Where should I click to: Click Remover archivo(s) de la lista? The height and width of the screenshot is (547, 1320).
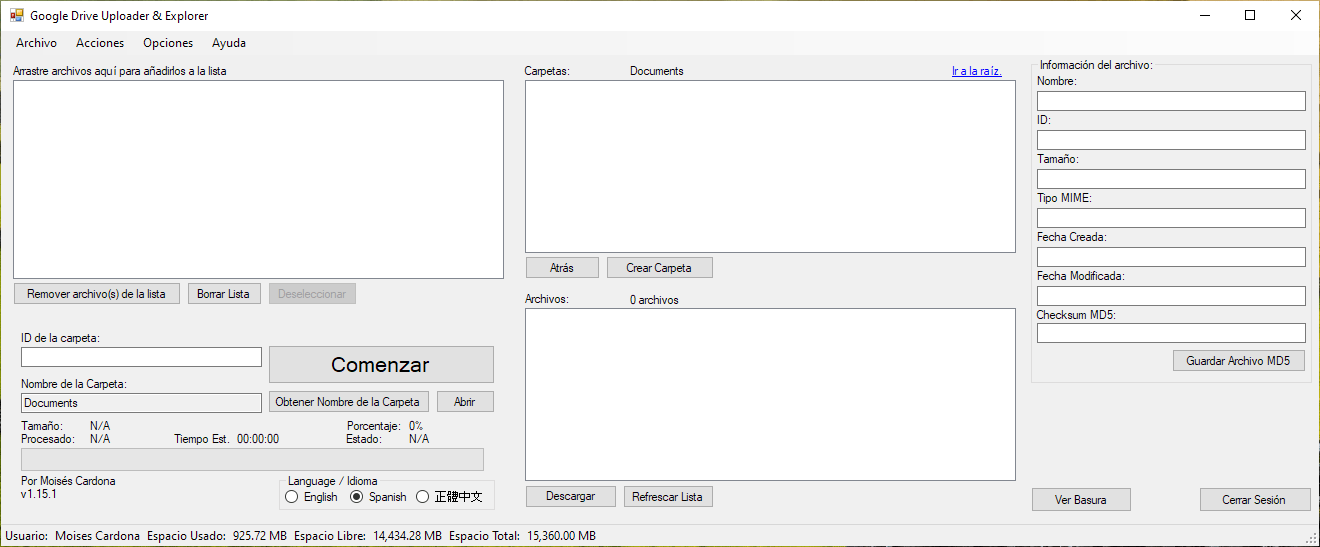click(97, 294)
